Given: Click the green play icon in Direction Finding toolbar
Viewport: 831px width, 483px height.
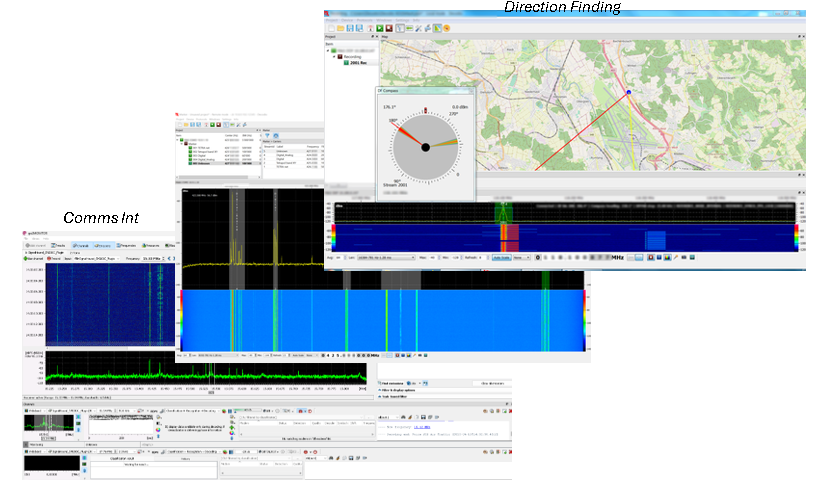Looking at the screenshot, I should 379,28.
